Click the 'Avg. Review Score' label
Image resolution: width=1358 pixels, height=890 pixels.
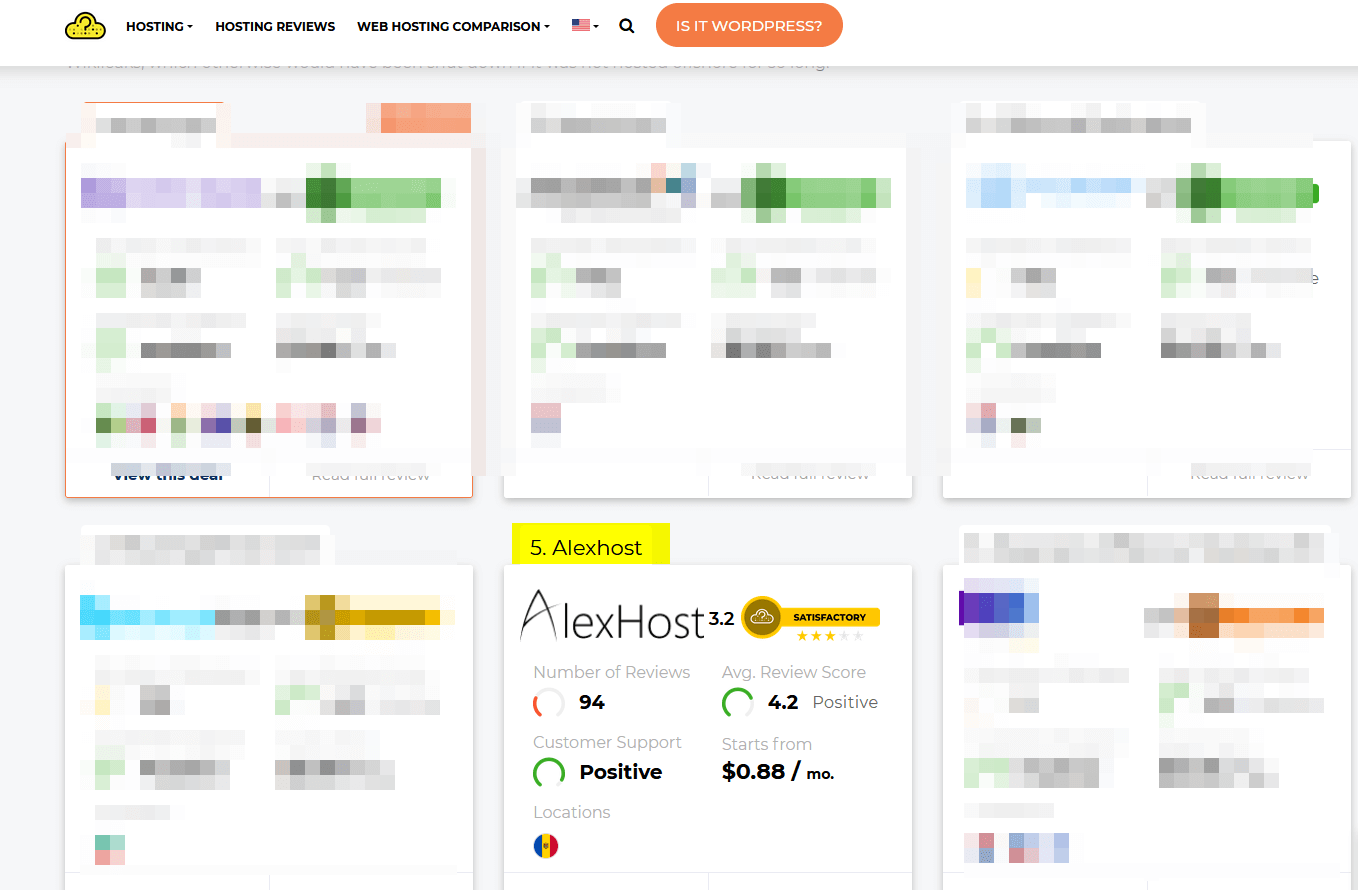pos(794,672)
